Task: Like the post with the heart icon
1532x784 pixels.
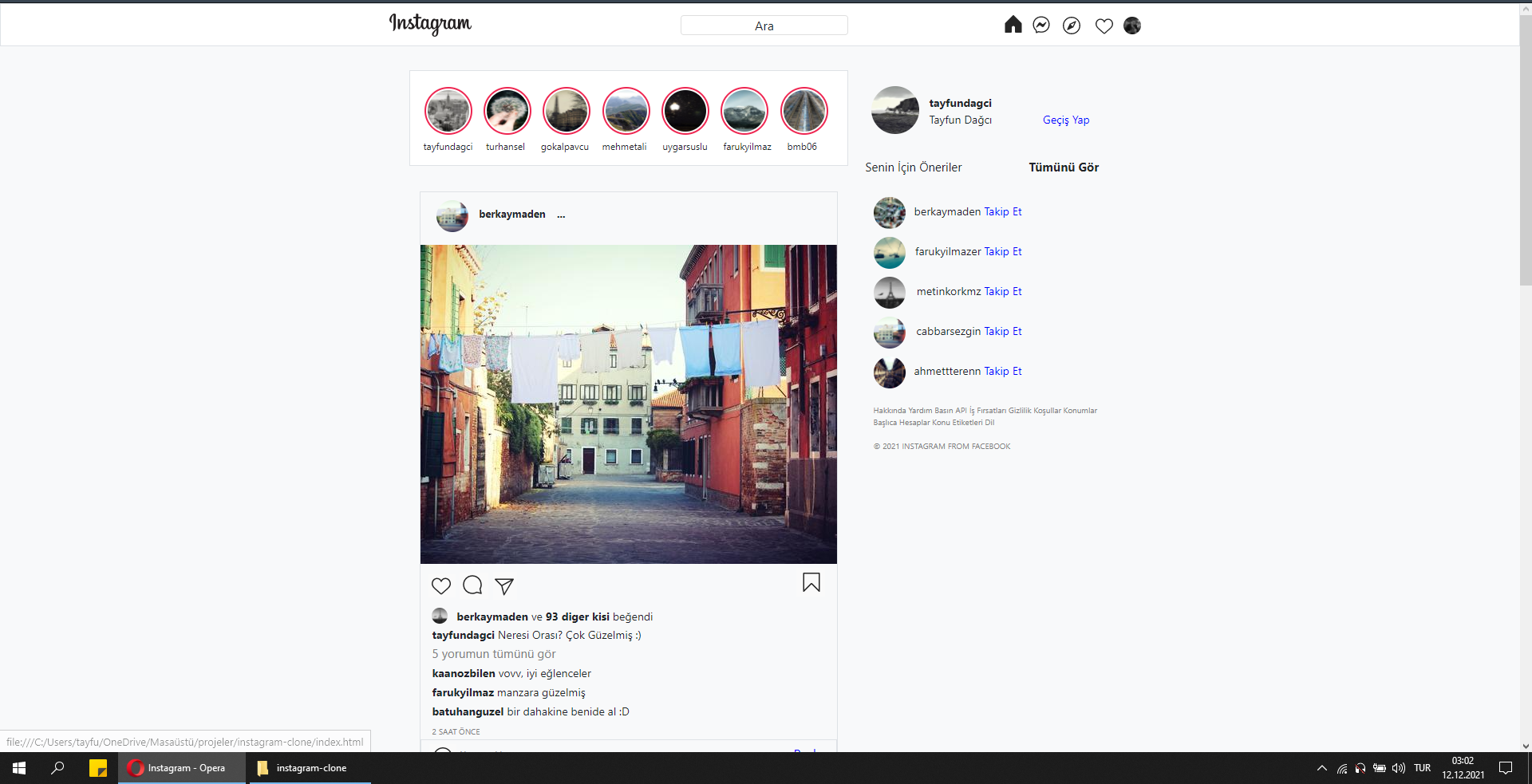Action: [441, 585]
